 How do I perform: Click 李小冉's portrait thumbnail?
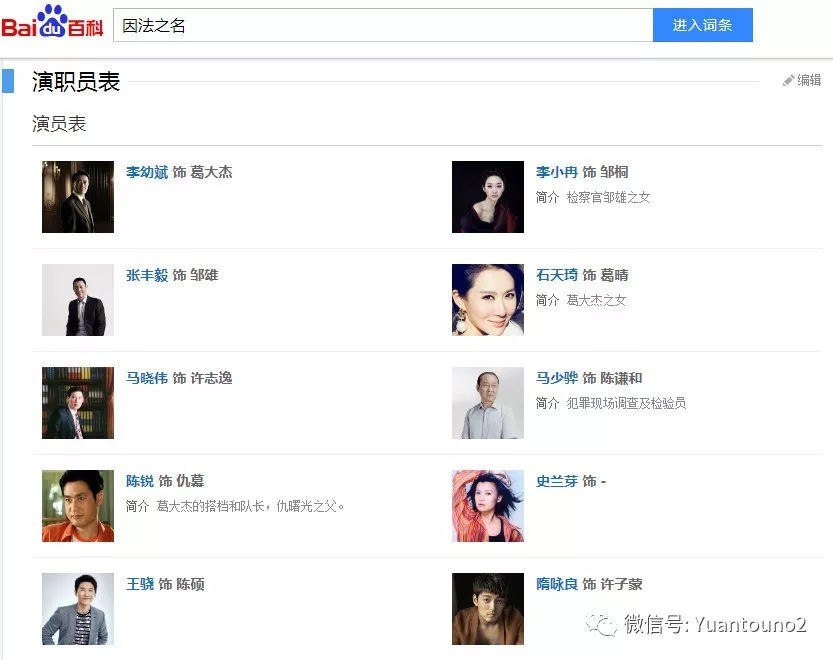pyautogui.click(x=488, y=197)
